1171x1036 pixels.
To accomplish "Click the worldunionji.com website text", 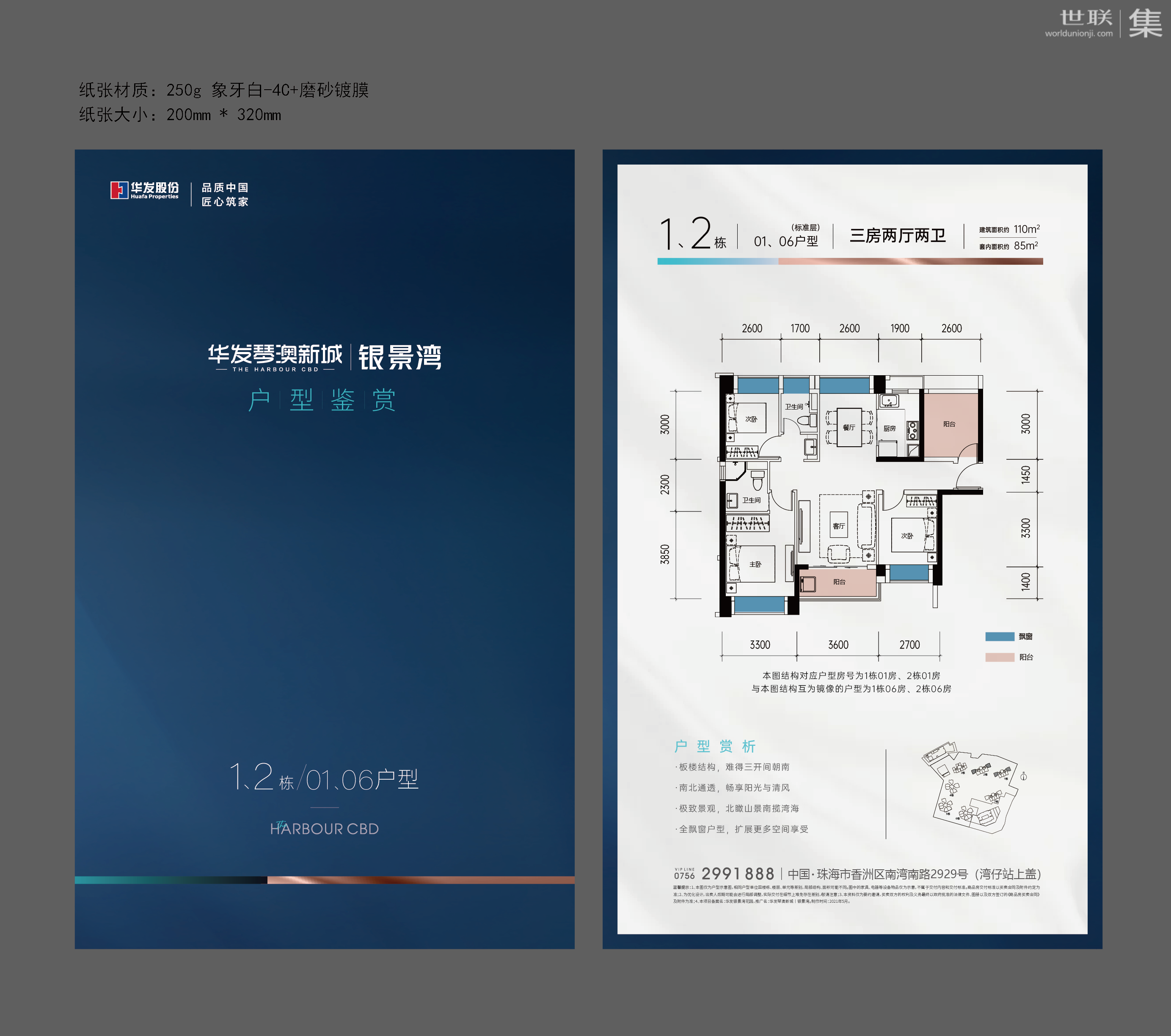I will [x=1078, y=34].
